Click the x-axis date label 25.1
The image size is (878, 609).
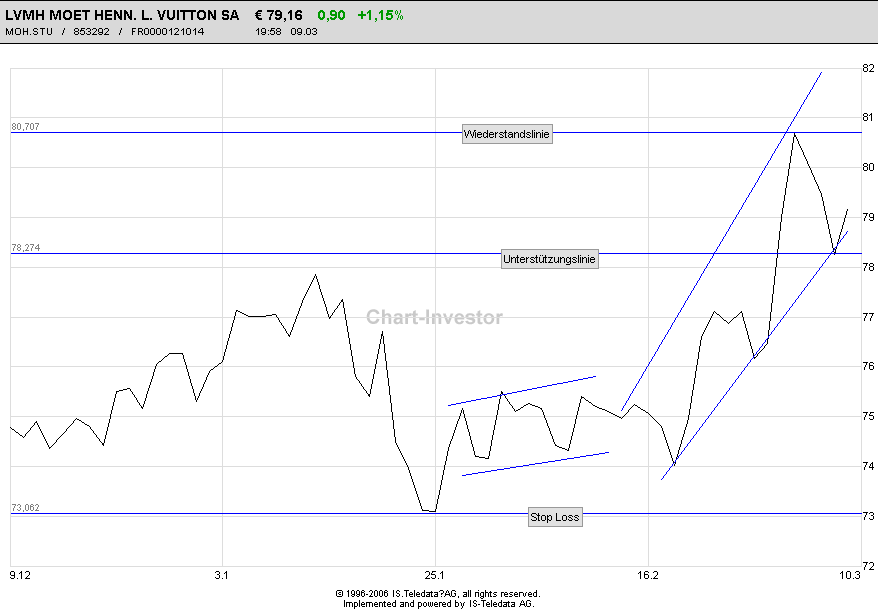pyautogui.click(x=435, y=575)
